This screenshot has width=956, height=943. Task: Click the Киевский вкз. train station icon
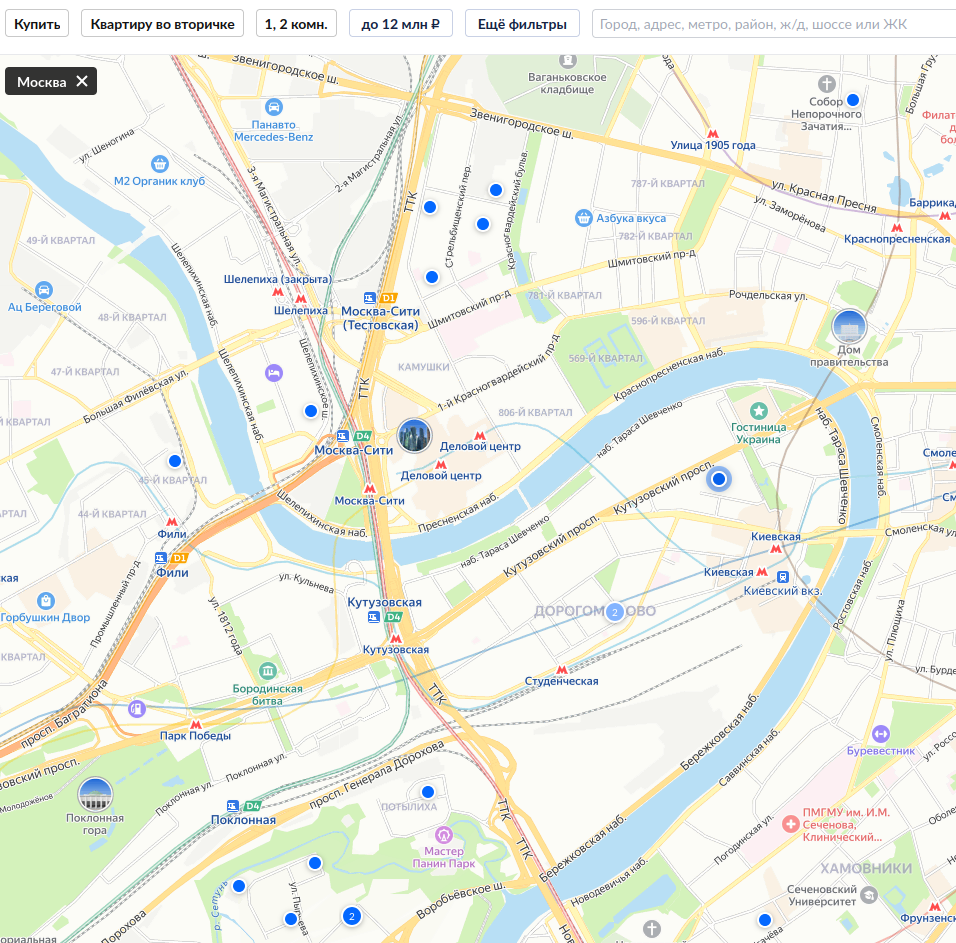pos(783,577)
